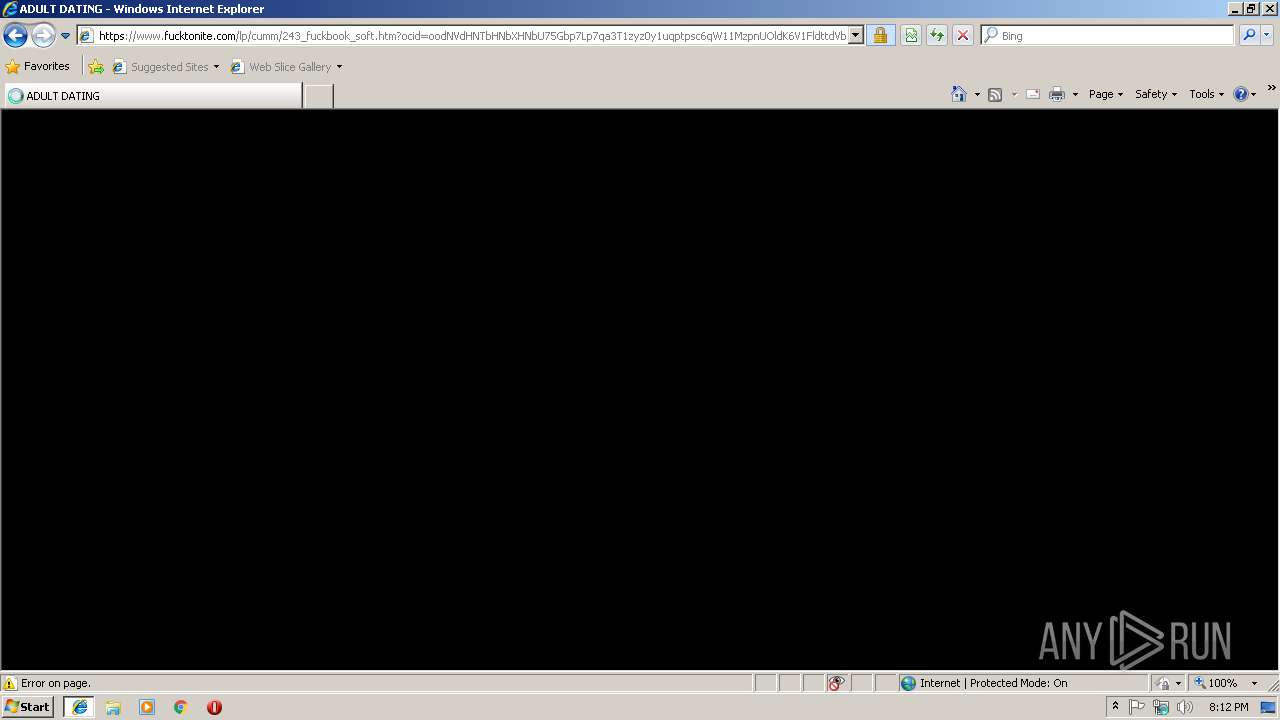Click the Internet Protected Mode zone text
This screenshot has width=1280, height=720.
click(x=994, y=683)
